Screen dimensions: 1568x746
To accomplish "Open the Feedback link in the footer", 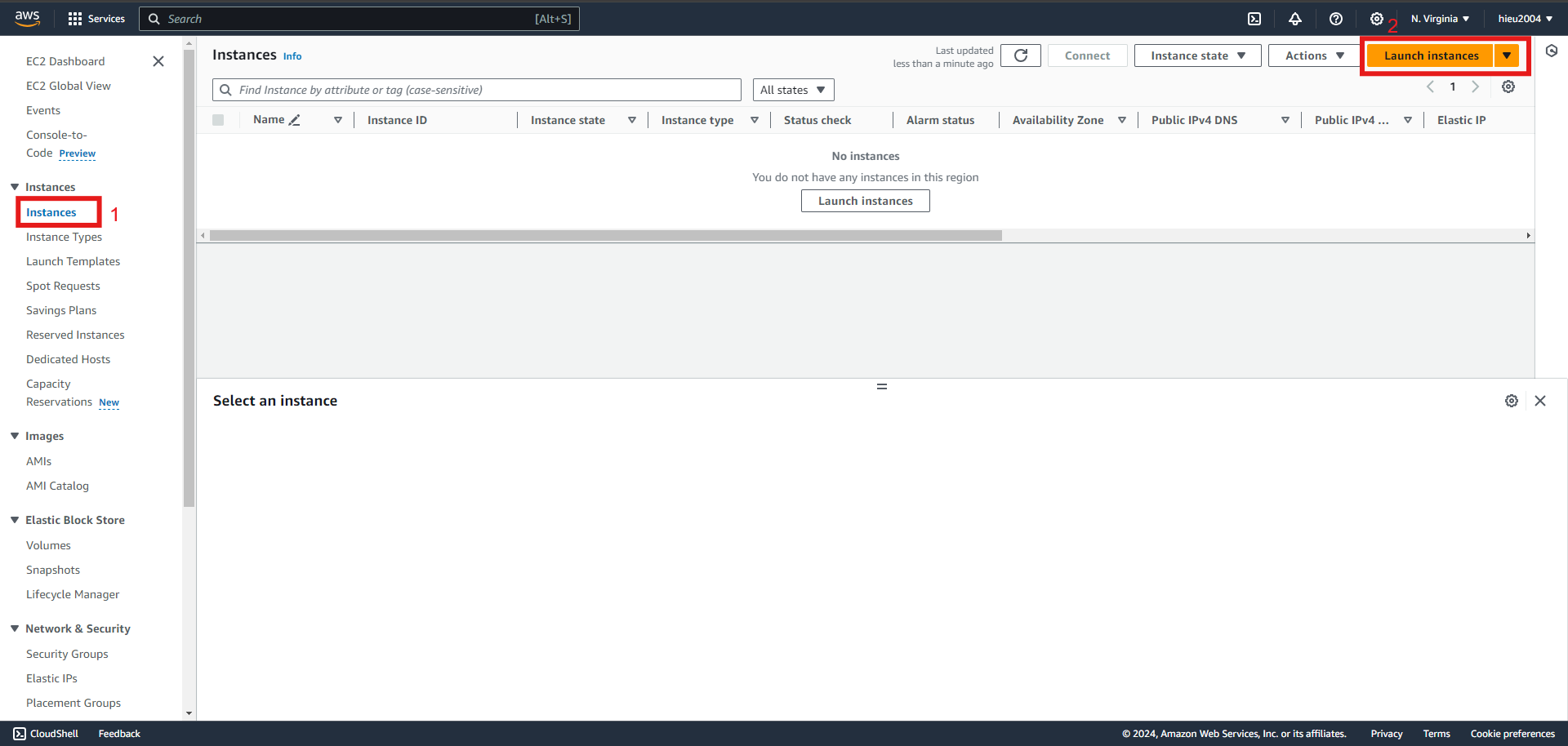I will pos(119,734).
